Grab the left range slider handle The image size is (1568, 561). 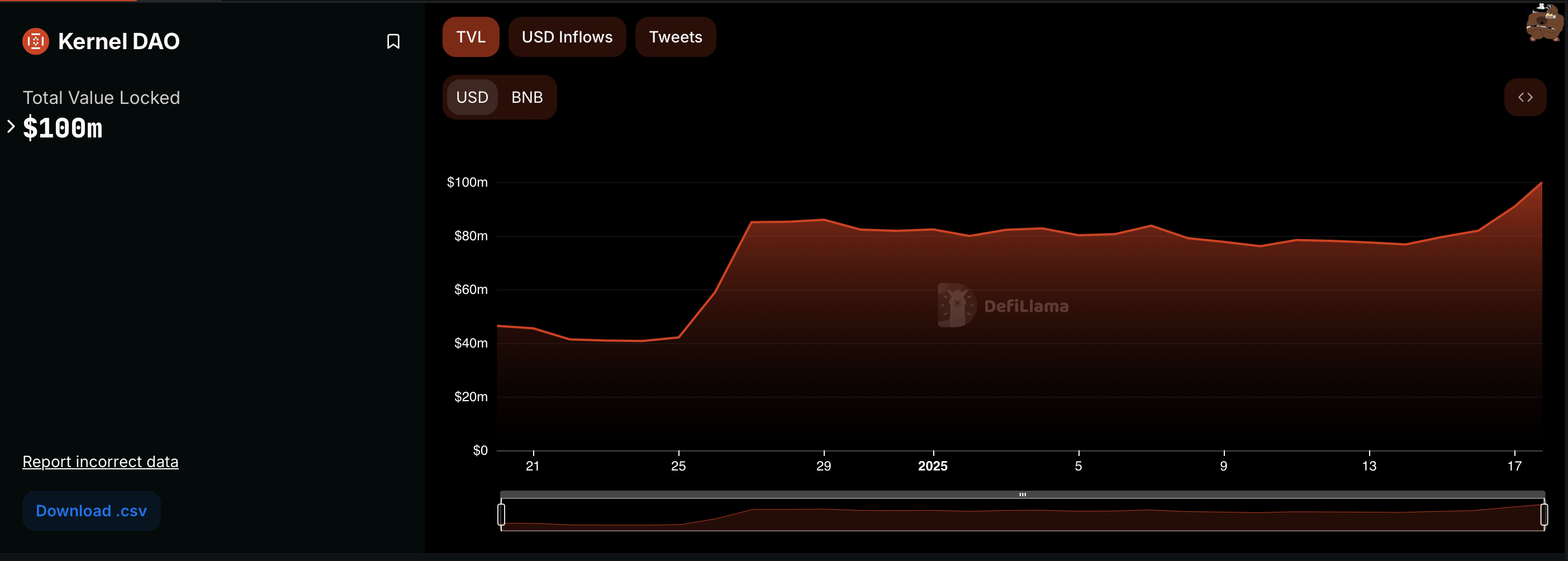(x=501, y=514)
